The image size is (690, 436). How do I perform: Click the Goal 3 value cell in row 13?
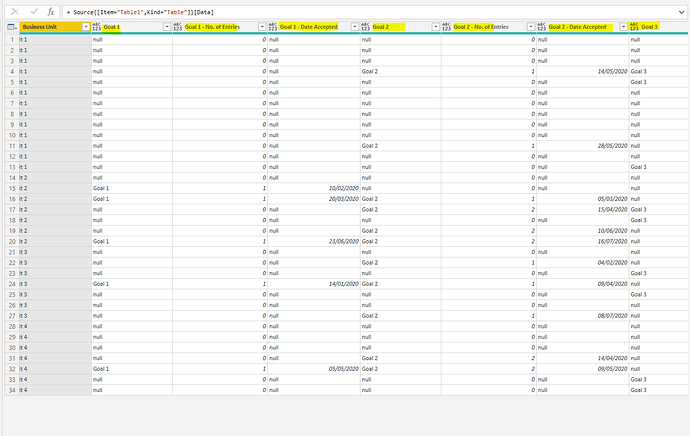point(659,167)
